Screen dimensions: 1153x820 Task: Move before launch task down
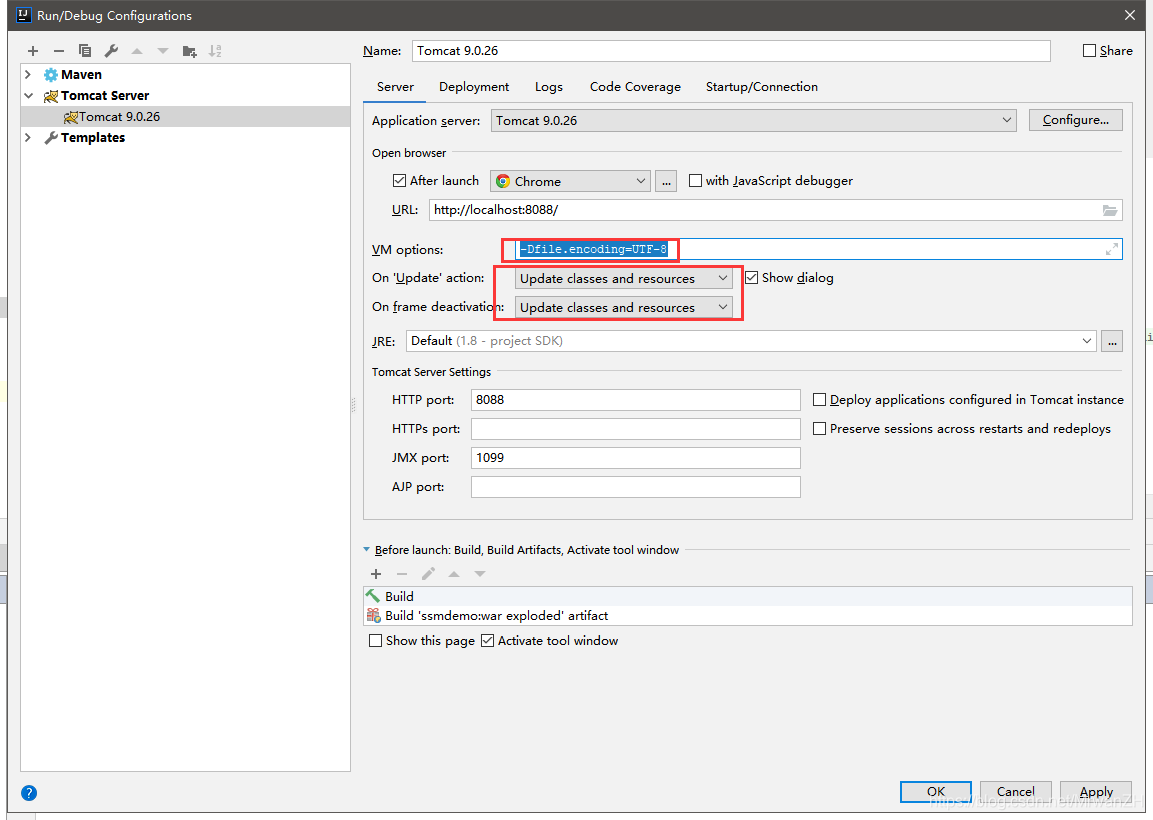pos(479,574)
